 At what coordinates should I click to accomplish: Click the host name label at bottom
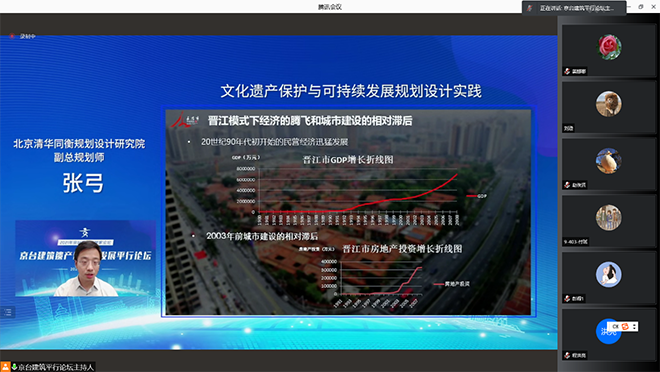56,367
